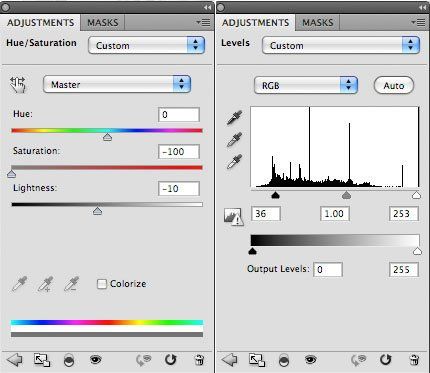Reset Hue/Saturation adjustment to defaults
430x373 pixels.
pyautogui.click(x=171, y=360)
